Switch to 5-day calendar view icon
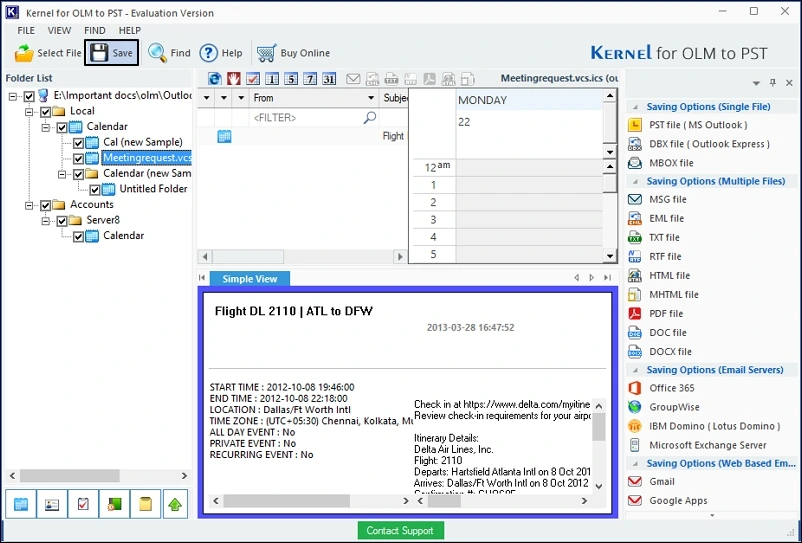802x543 pixels. [291, 79]
